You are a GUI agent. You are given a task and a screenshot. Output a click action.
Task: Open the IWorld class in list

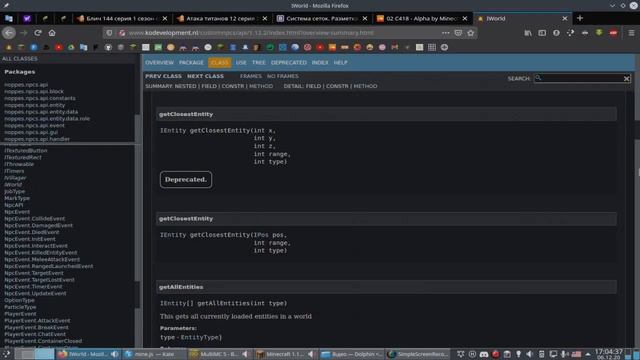coord(13,184)
